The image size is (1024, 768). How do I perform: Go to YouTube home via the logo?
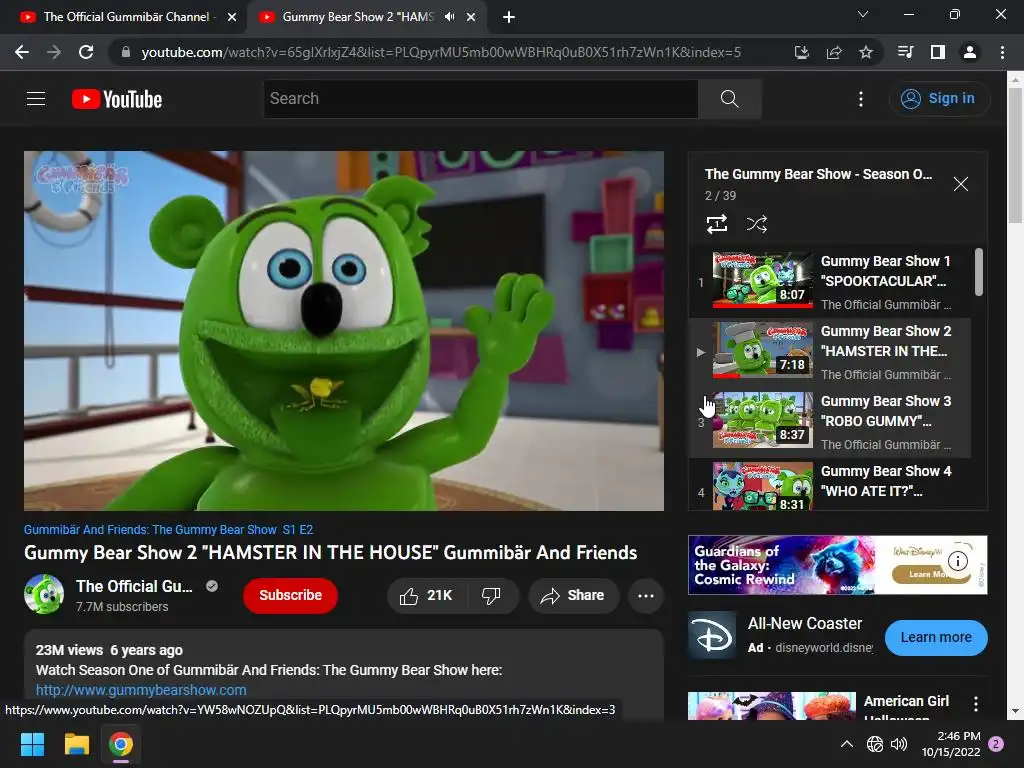117,99
